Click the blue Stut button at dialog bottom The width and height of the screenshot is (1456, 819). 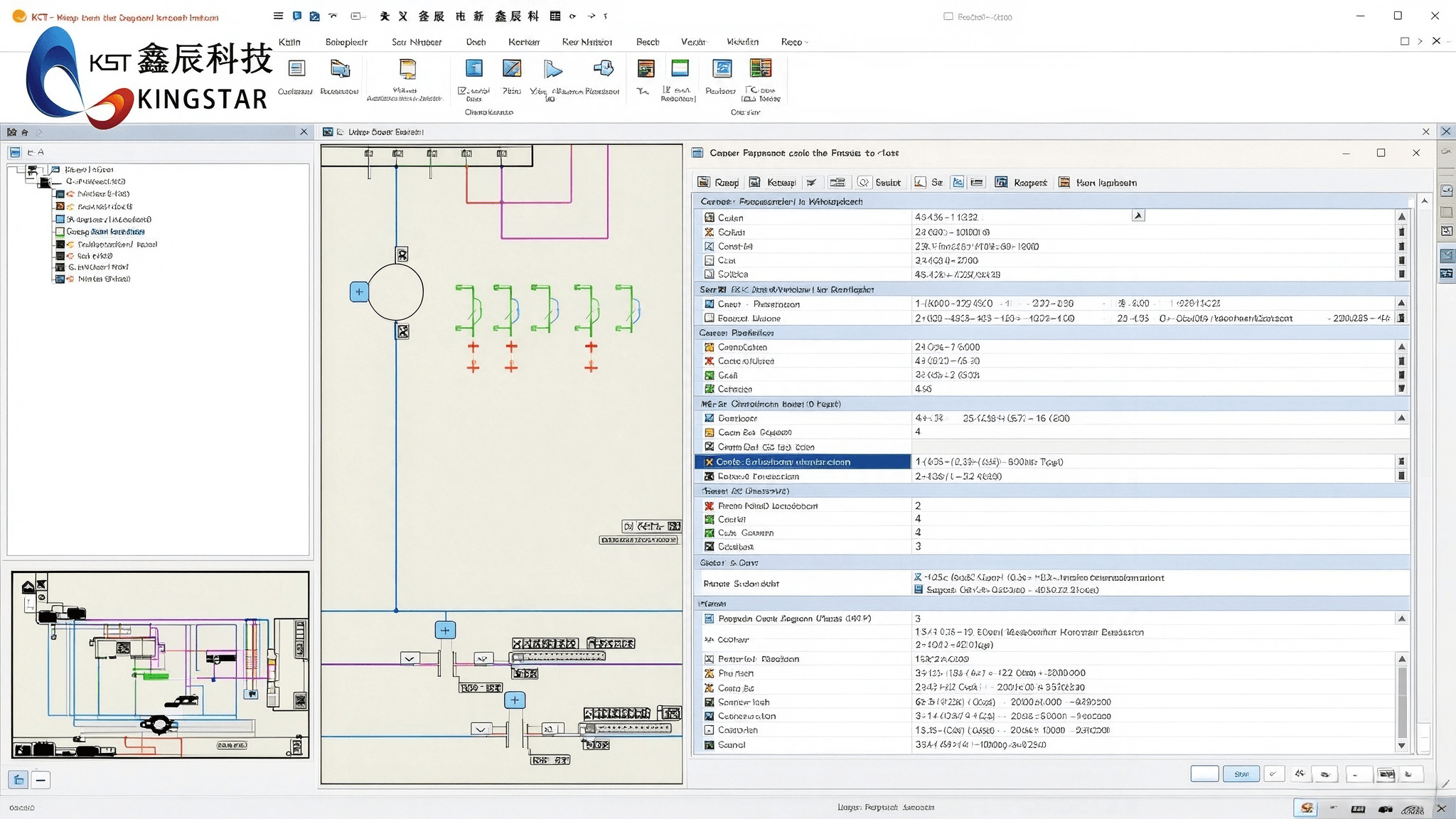[1241, 773]
